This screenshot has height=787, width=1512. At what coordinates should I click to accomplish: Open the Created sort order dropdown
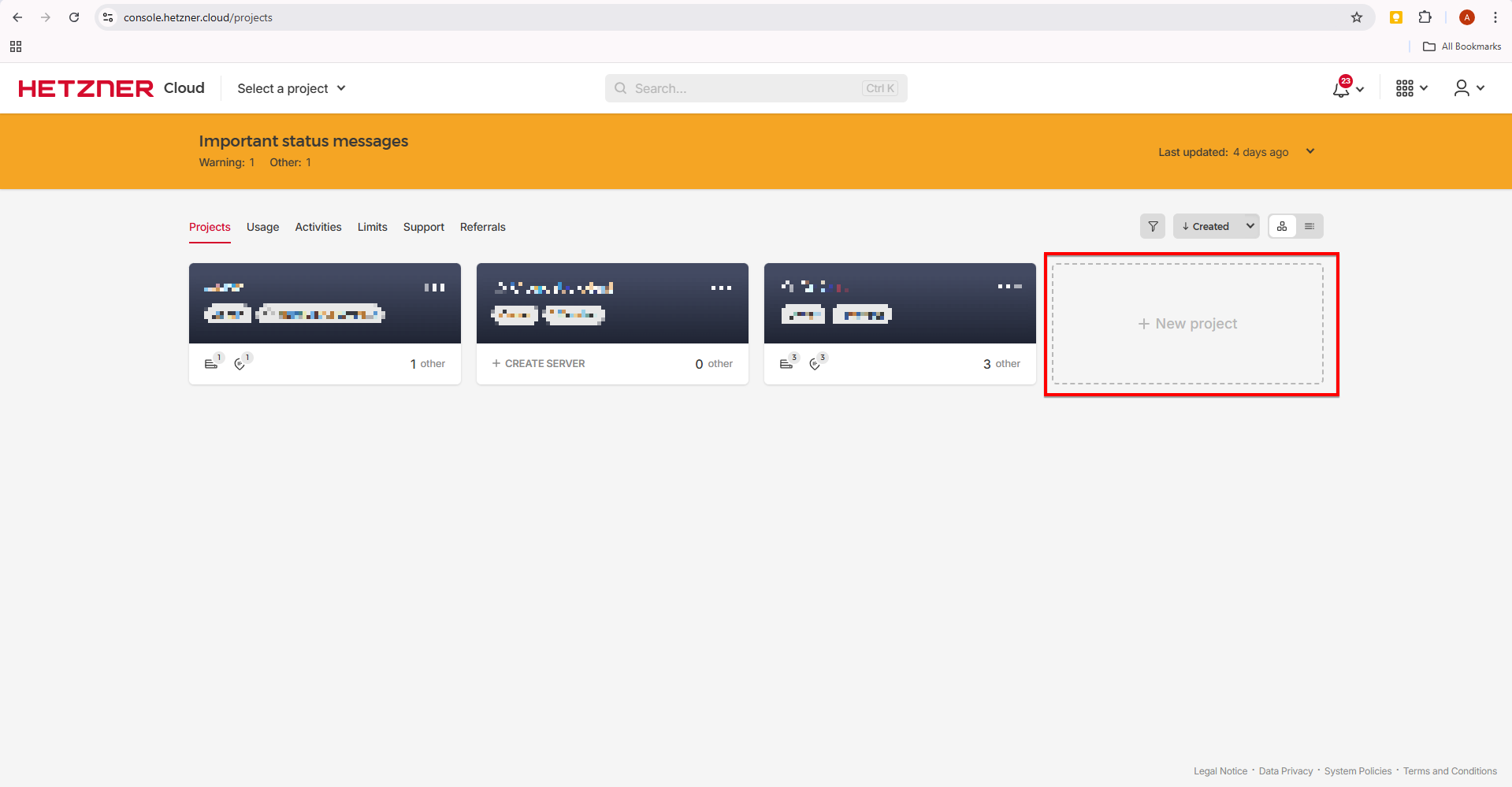coord(1216,226)
